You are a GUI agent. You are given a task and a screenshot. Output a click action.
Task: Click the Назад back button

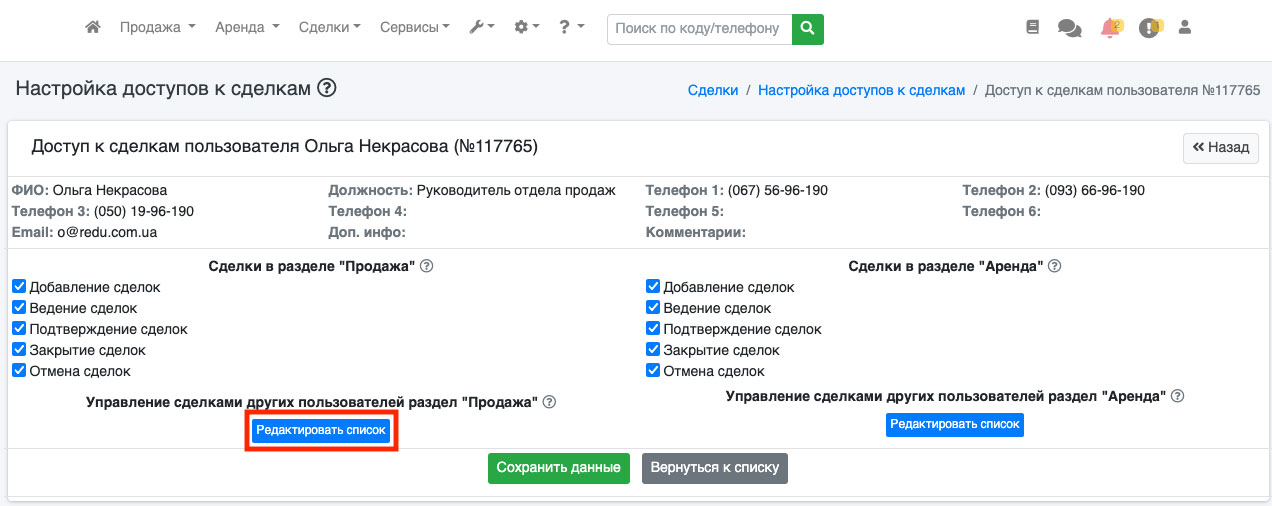coord(1220,147)
